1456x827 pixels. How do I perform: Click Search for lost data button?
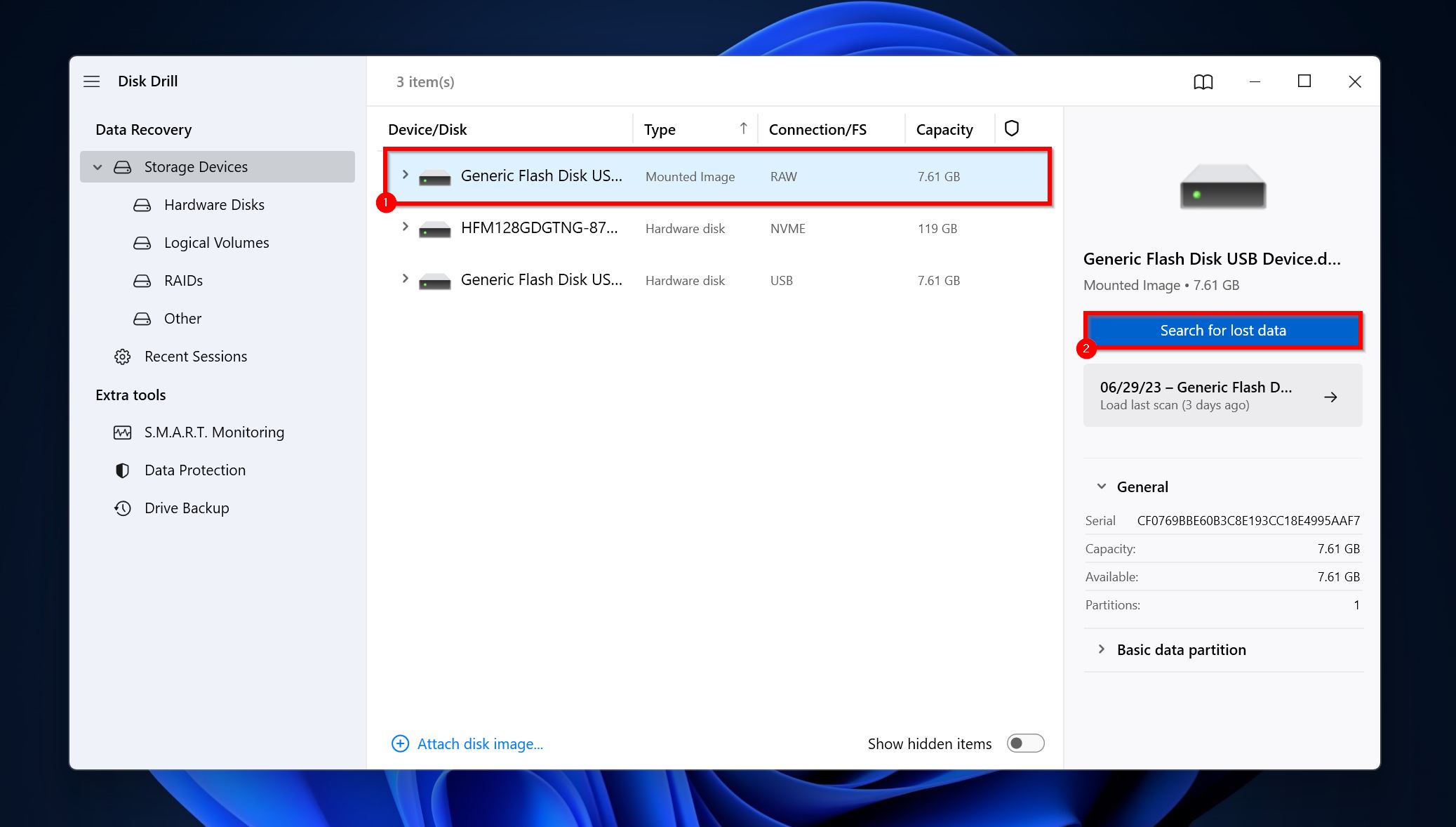coord(1222,329)
